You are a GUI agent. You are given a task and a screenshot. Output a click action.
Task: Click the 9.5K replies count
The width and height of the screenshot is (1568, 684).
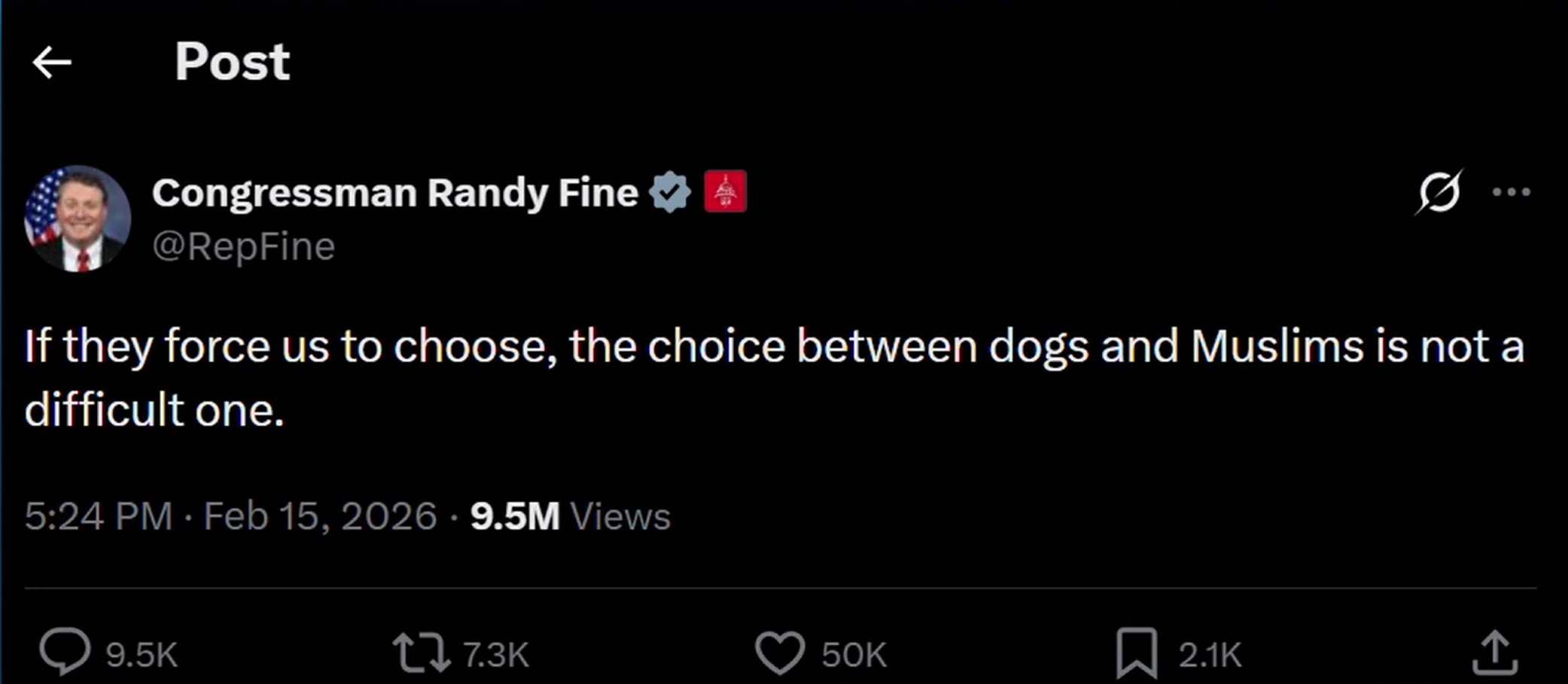coord(142,655)
